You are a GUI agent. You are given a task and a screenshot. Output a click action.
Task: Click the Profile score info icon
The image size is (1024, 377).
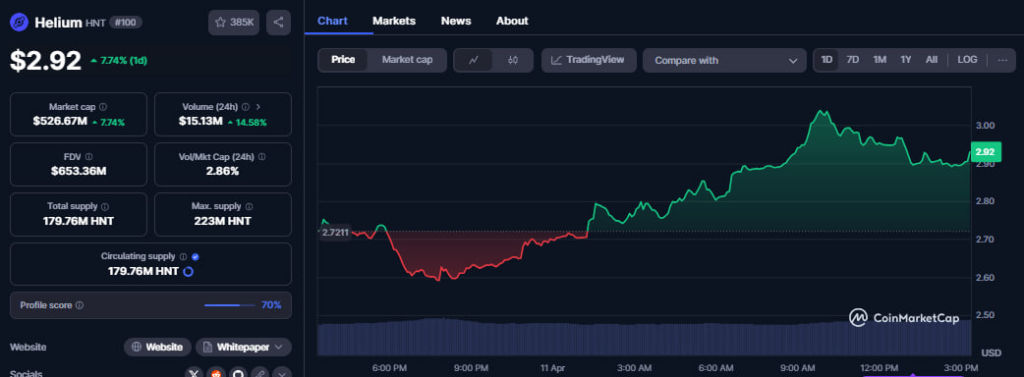[x=80, y=305]
